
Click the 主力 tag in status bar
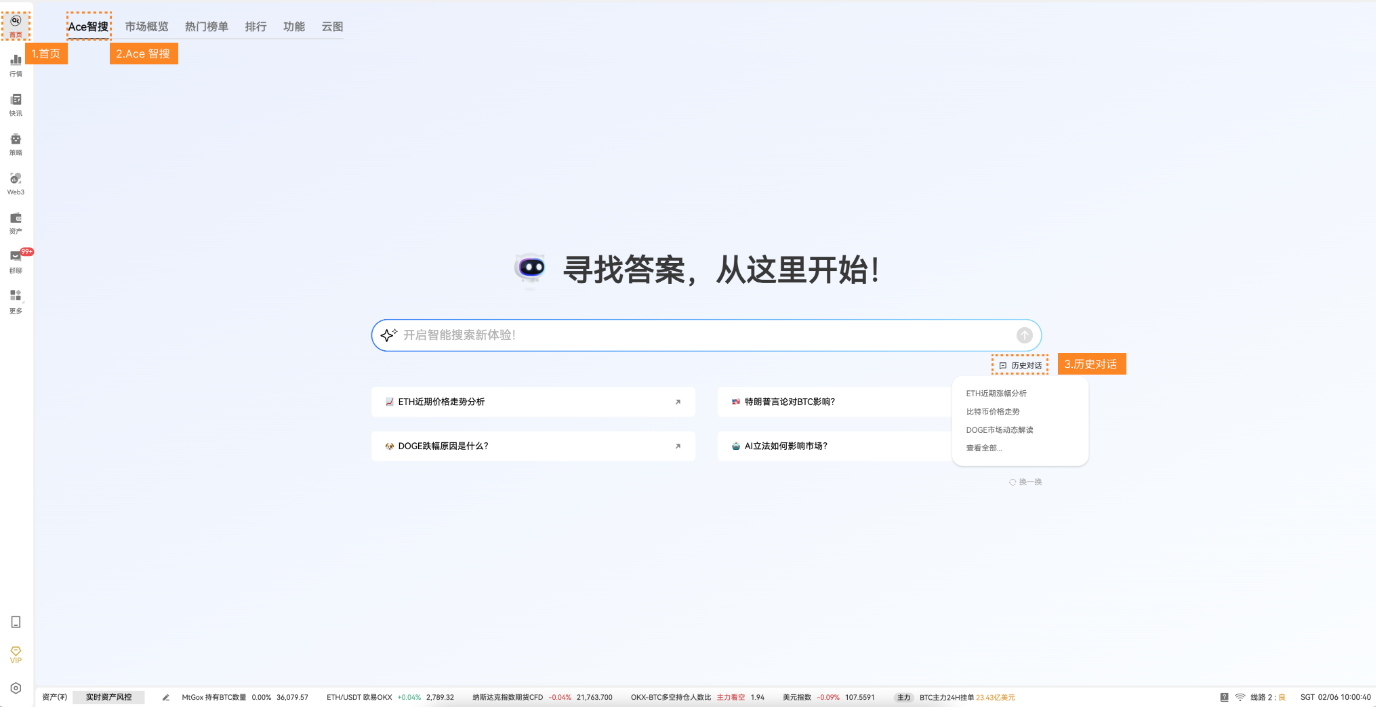[904, 697]
